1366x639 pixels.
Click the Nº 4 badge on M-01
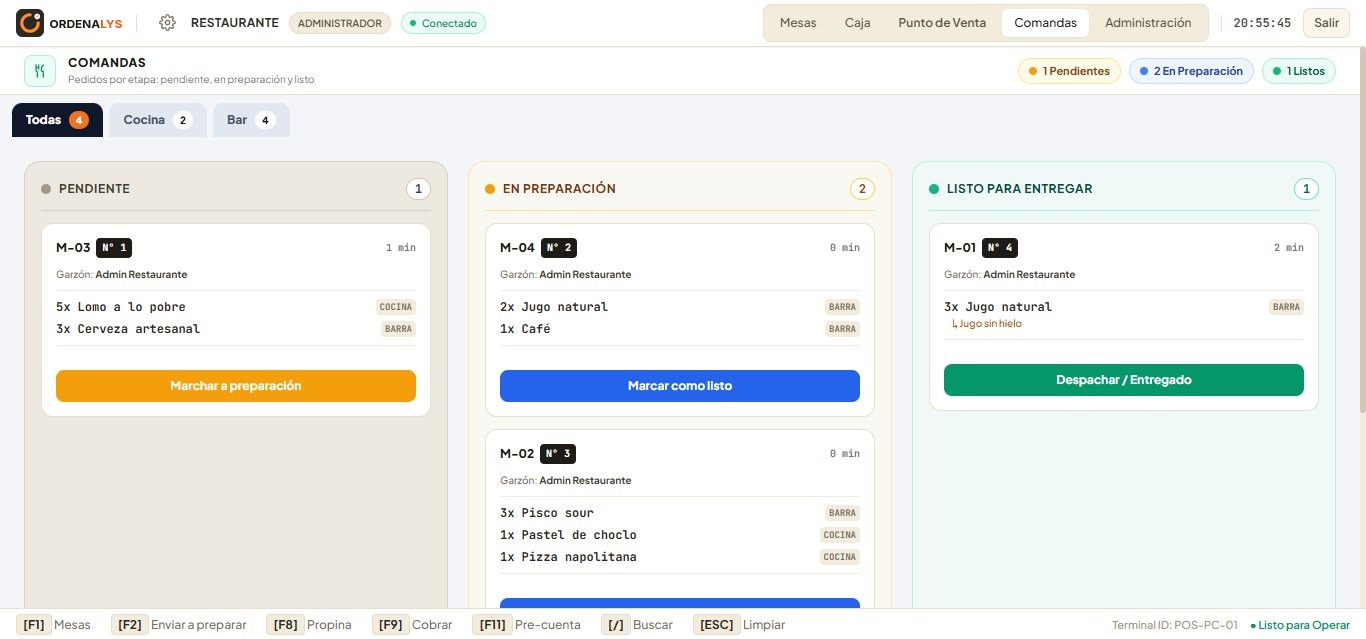(1000, 248)
